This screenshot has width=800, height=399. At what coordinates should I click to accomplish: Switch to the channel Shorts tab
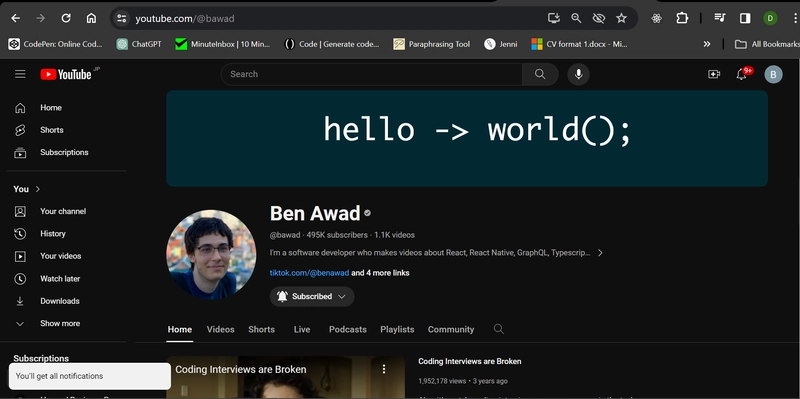(261, 330)
